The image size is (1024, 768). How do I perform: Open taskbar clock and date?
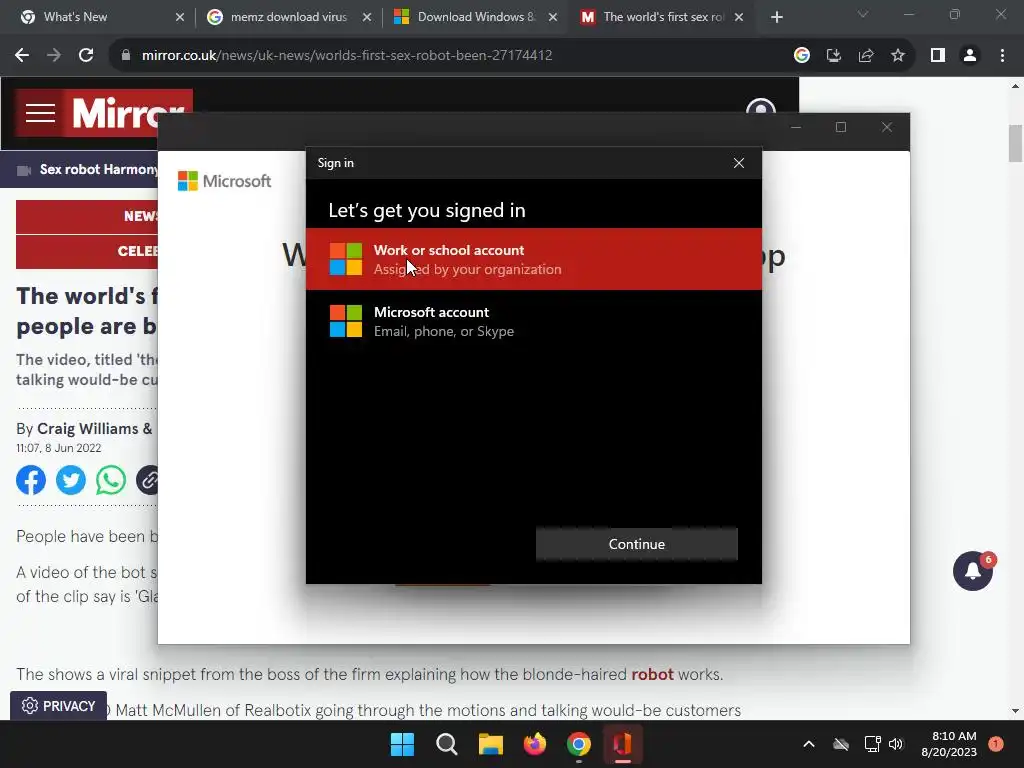point(949,744)
